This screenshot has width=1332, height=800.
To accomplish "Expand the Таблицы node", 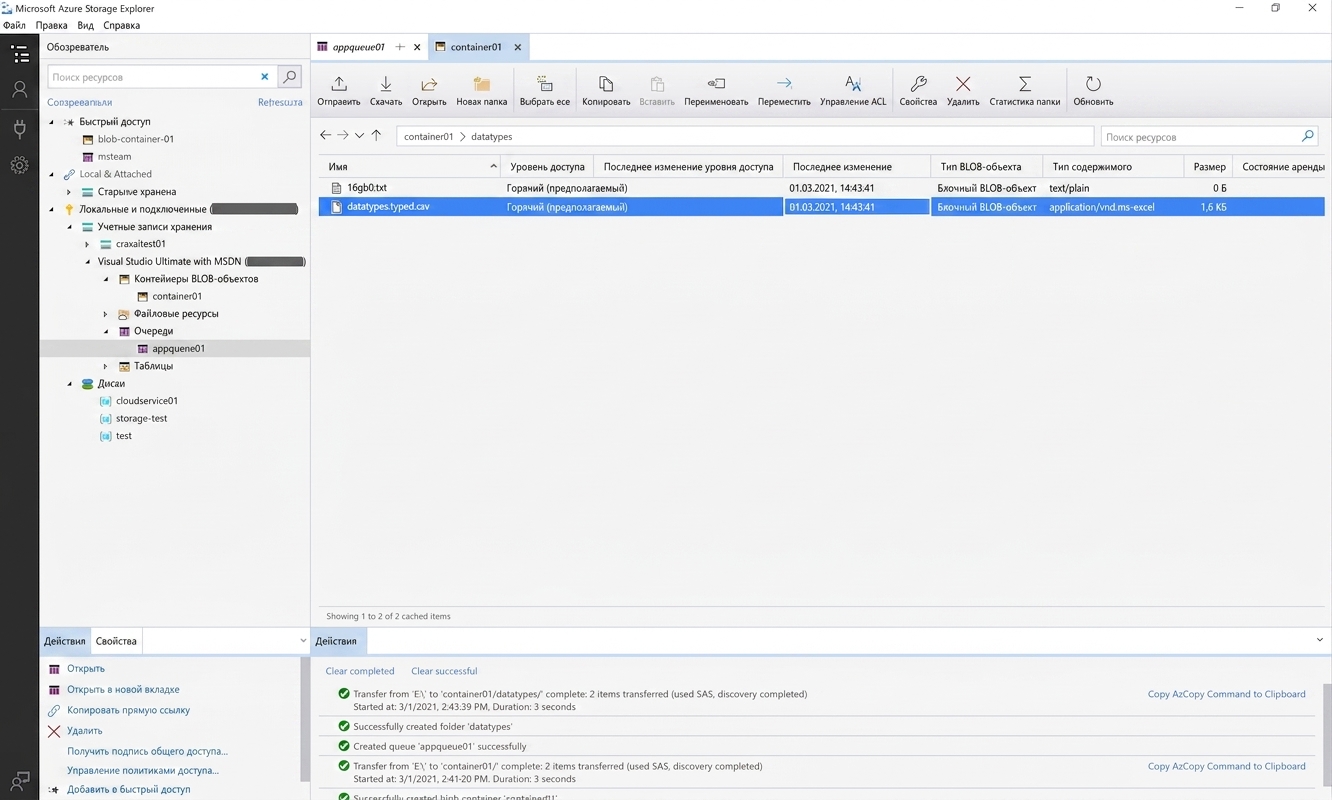I will (x=105, y=366).
